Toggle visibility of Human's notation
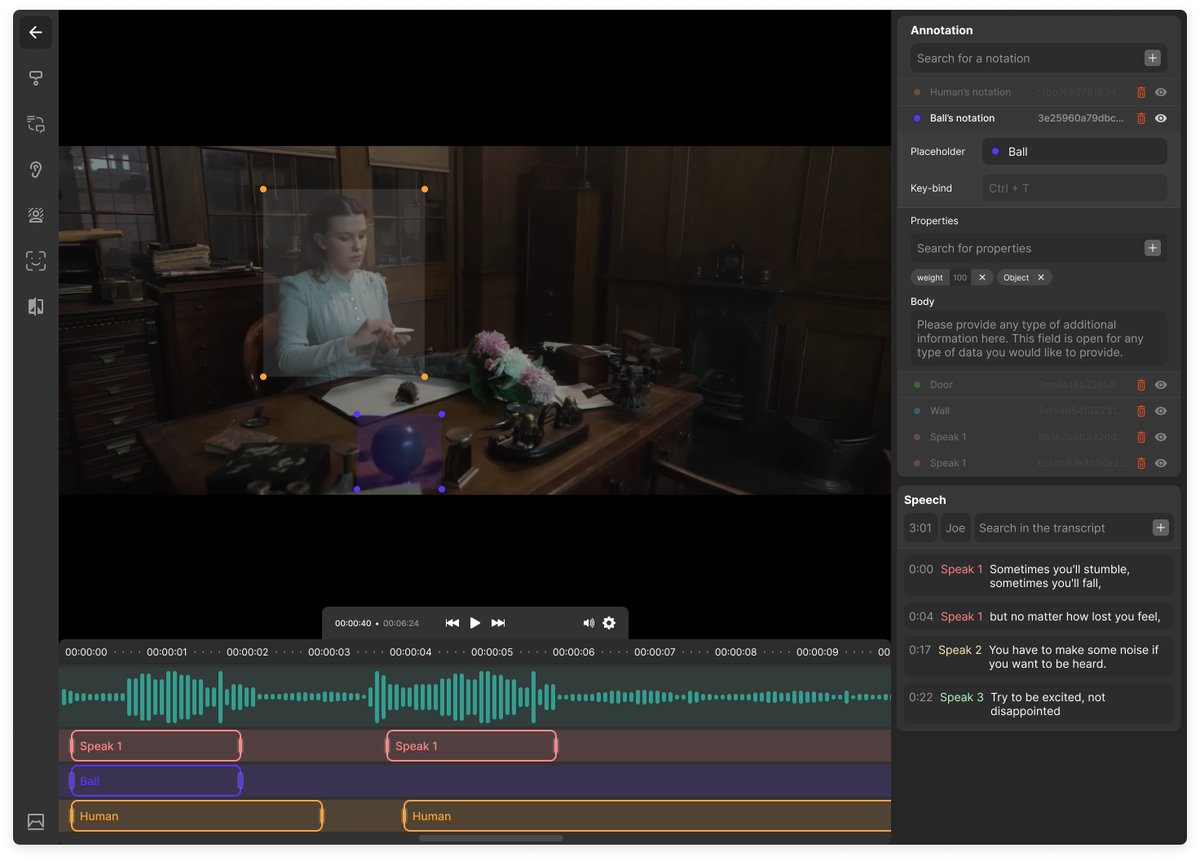This screenshot has width=1200, height=861. coord(1161,92)
